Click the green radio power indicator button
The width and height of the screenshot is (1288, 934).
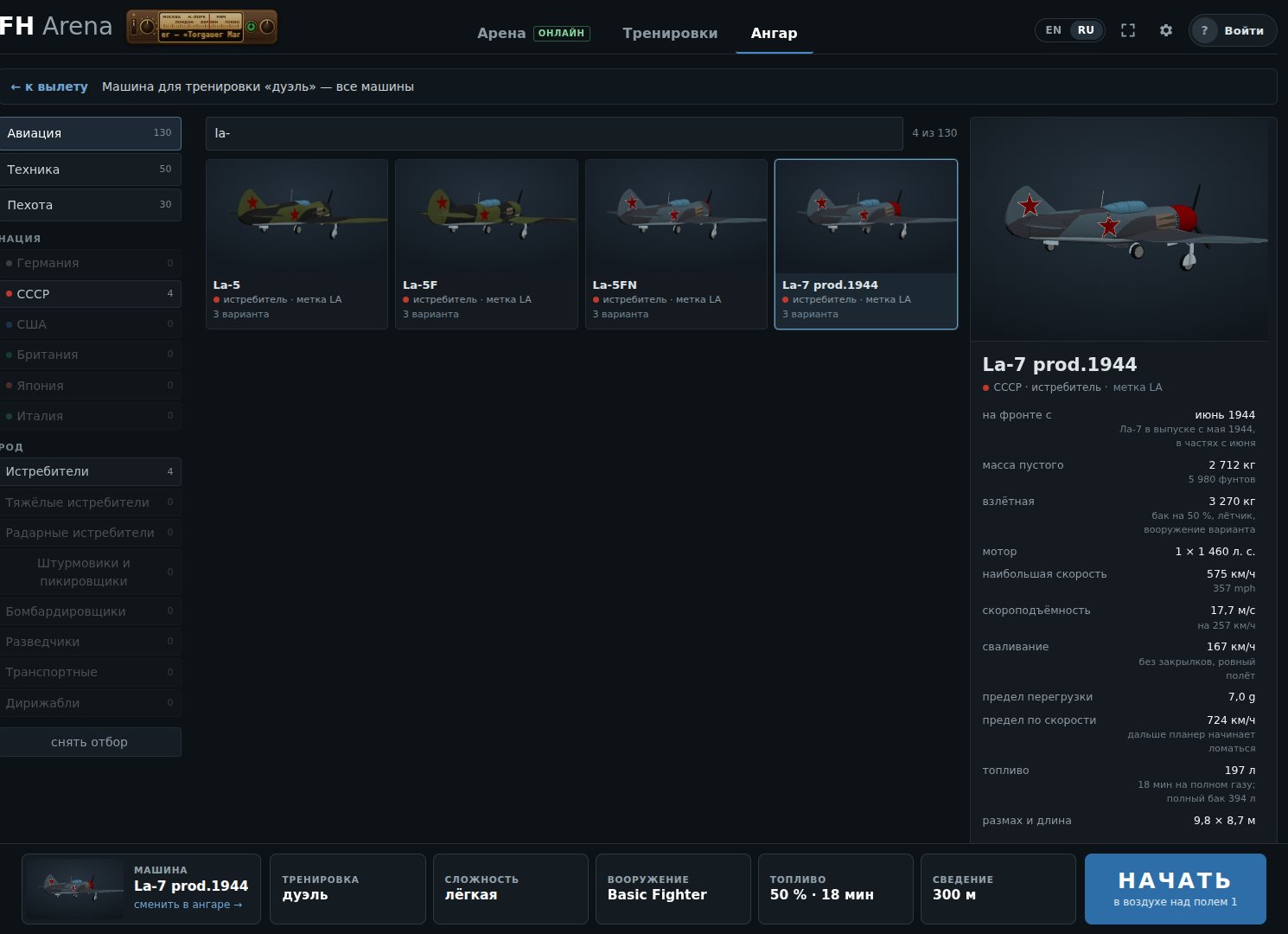tap(252, 27)
